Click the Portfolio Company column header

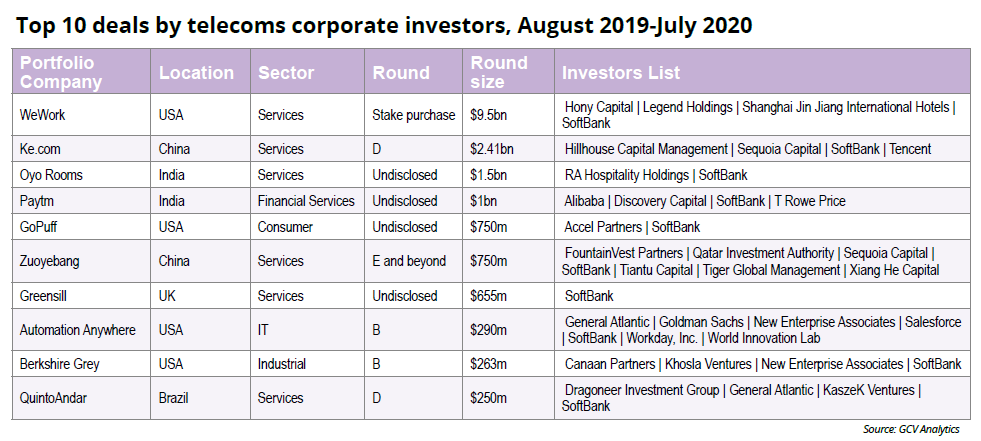click(61, 72)
